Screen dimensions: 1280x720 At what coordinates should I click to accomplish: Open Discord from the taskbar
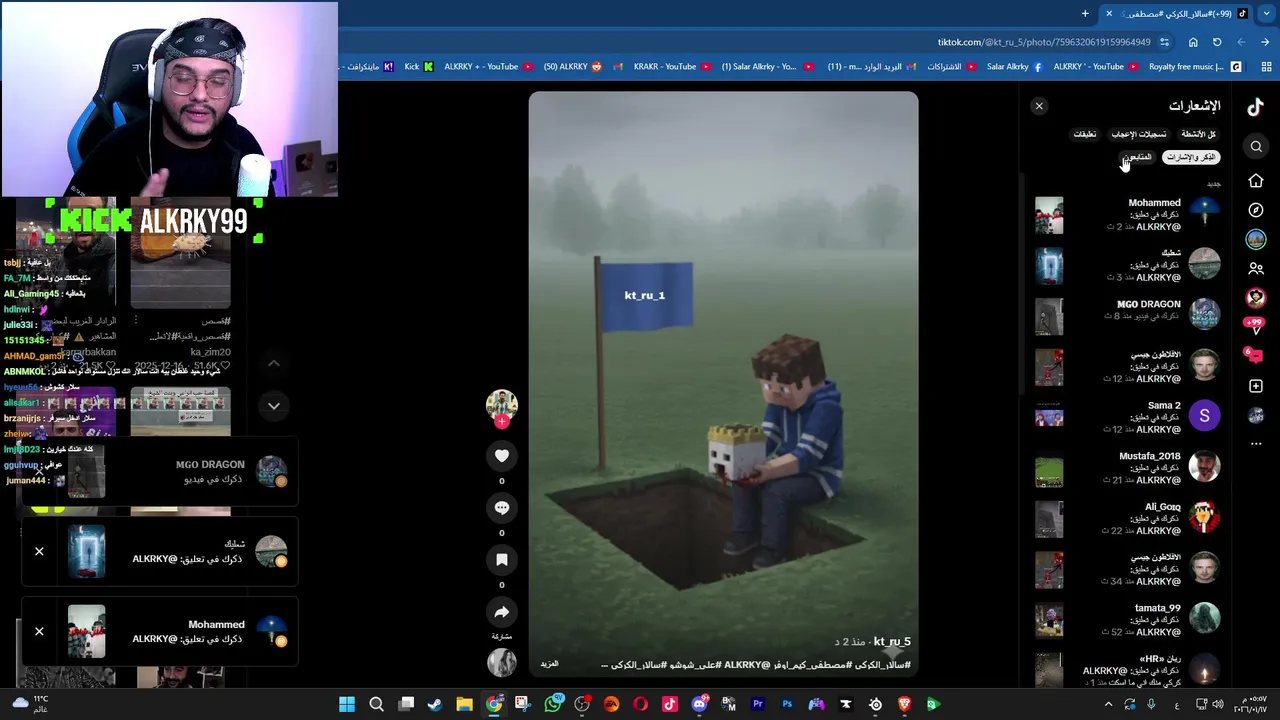(699, 704)
